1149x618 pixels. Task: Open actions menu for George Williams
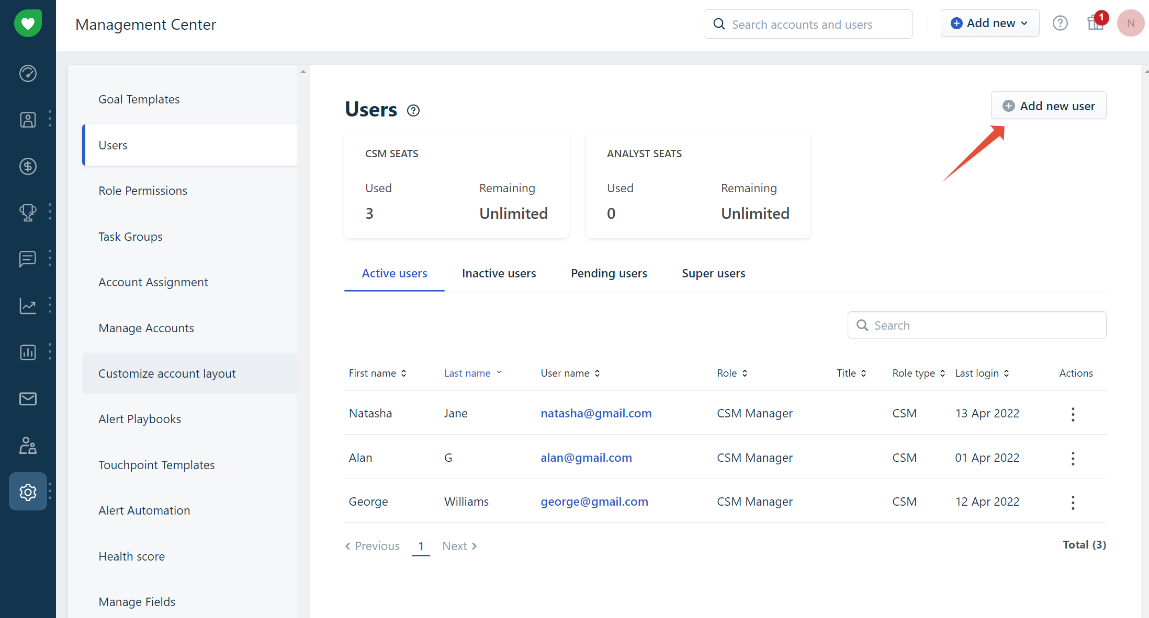(x=1073, y=503)
